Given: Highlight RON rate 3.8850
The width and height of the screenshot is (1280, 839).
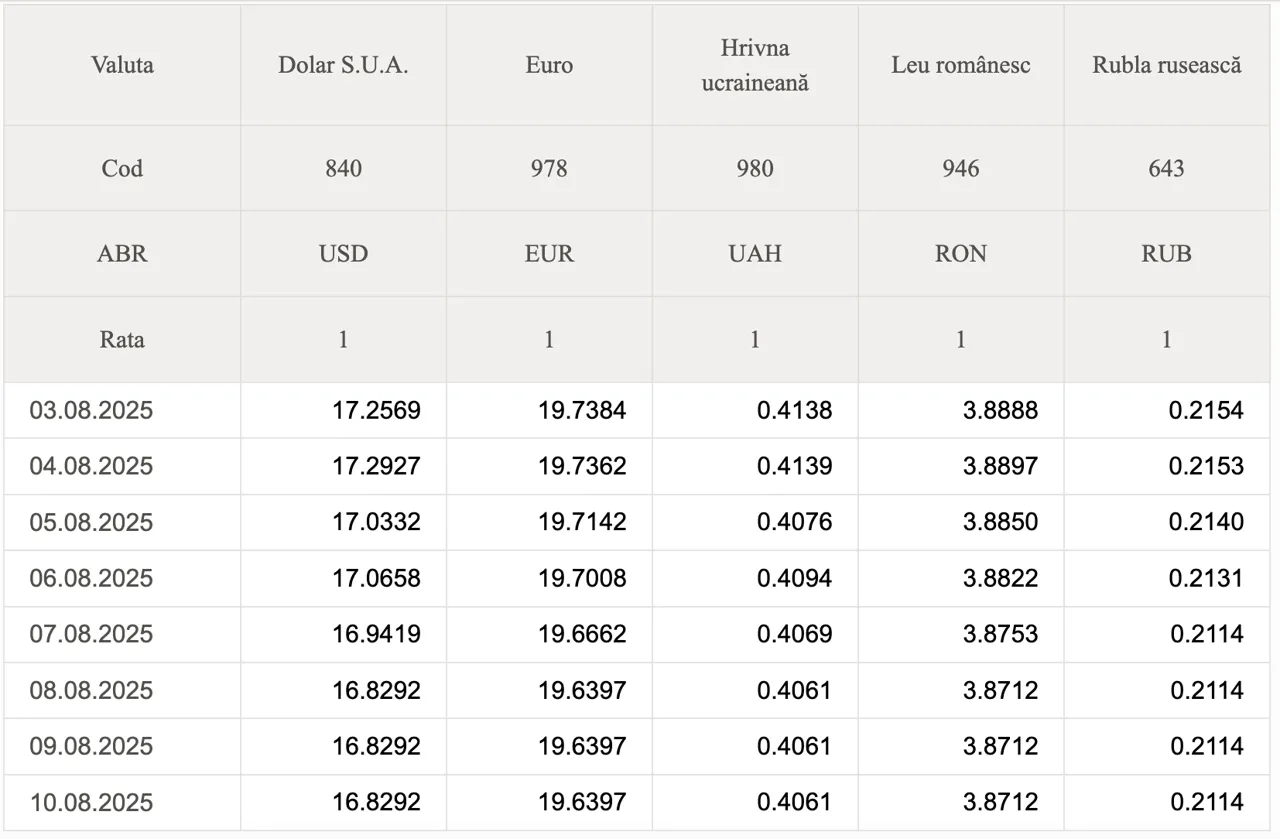Looking at the screenshot, I should [x=1000, y=522].
